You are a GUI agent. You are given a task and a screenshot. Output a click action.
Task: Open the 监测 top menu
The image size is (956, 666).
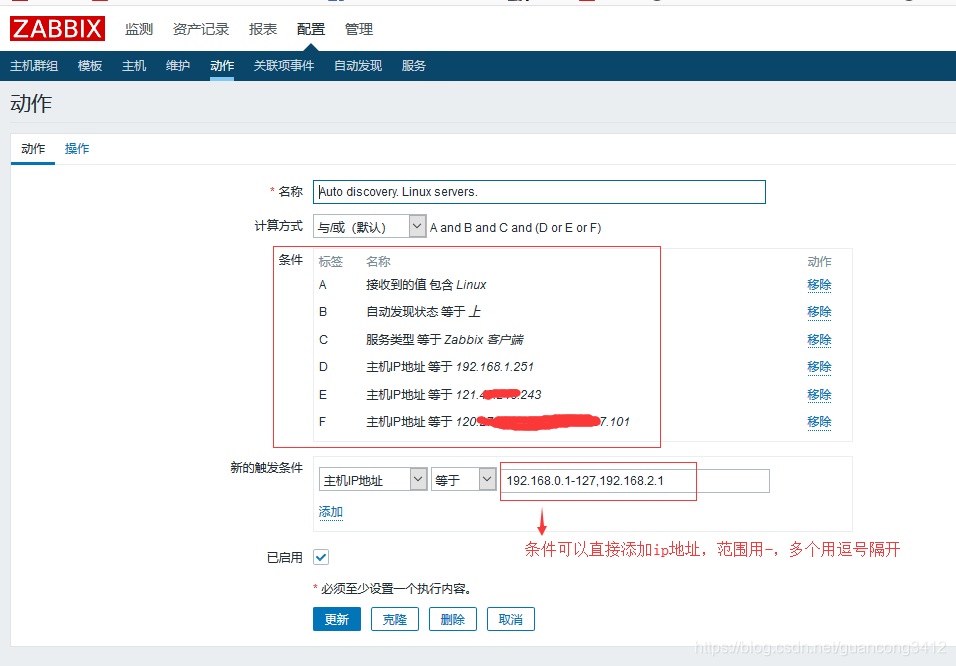point(139,29)
